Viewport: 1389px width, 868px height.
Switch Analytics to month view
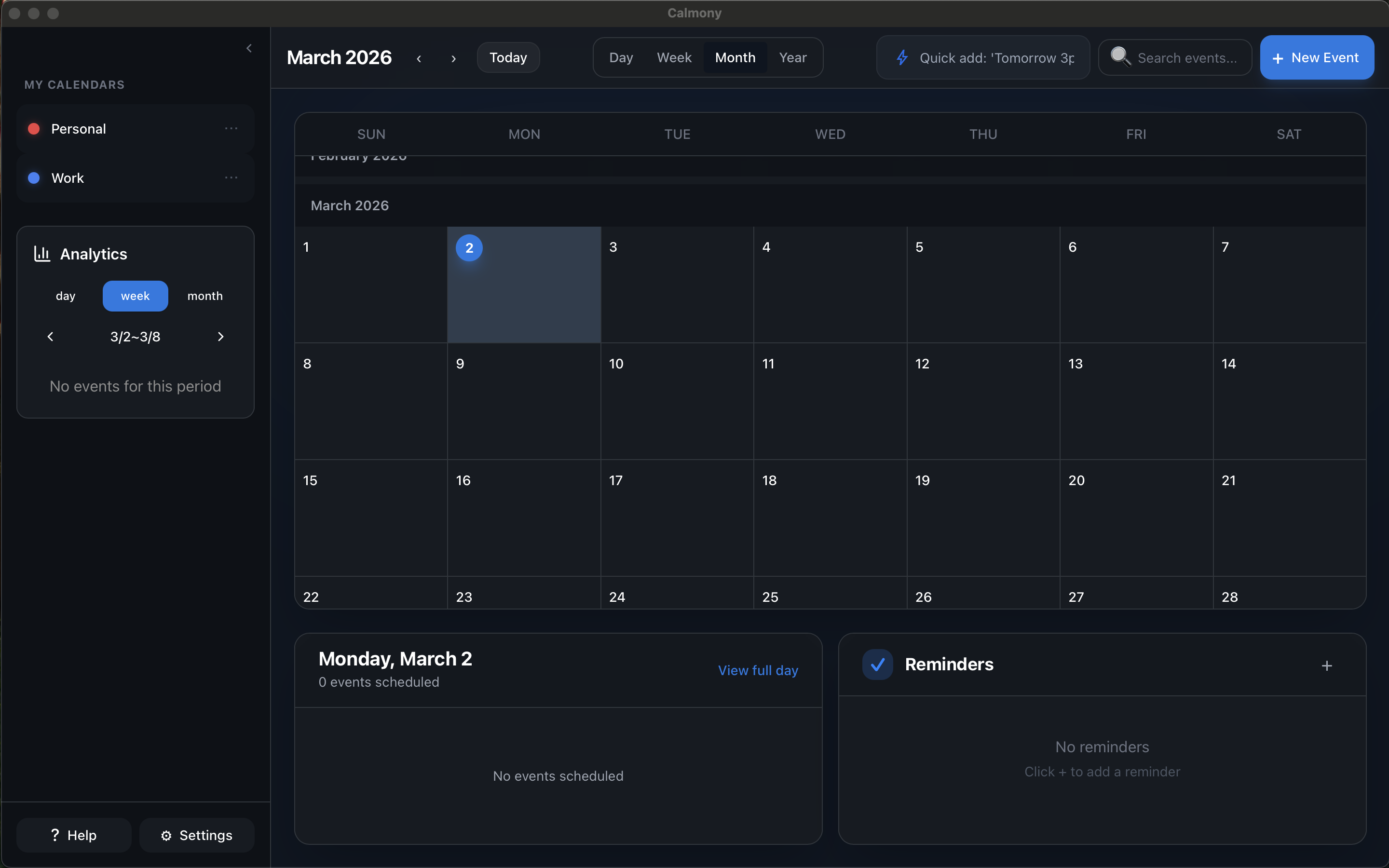pos(205,296)
